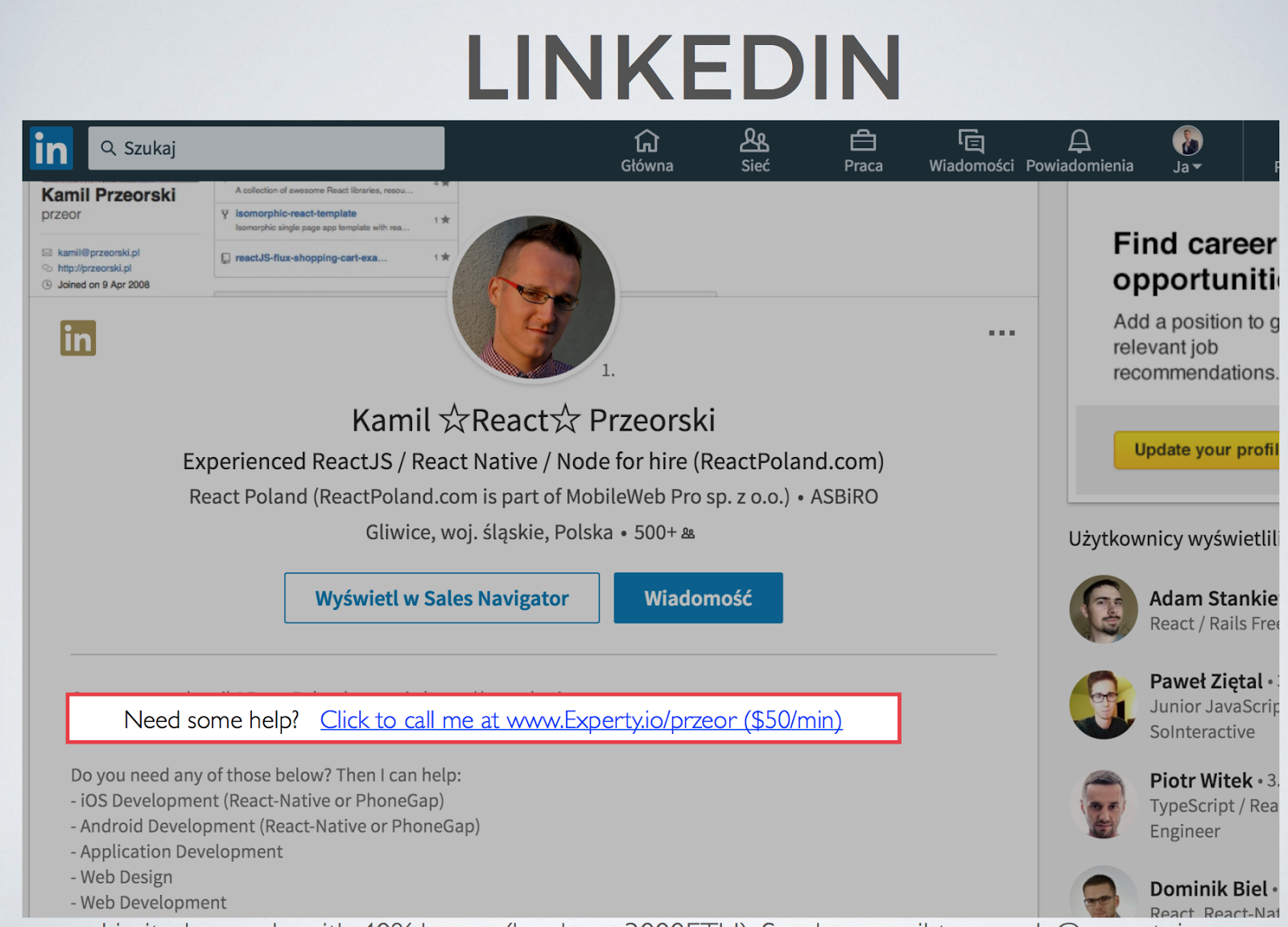Click Kamil Przeorski's round profile photo
Image resolution: width=1288 pixels, height=927 pixels.
coord(534,297)
